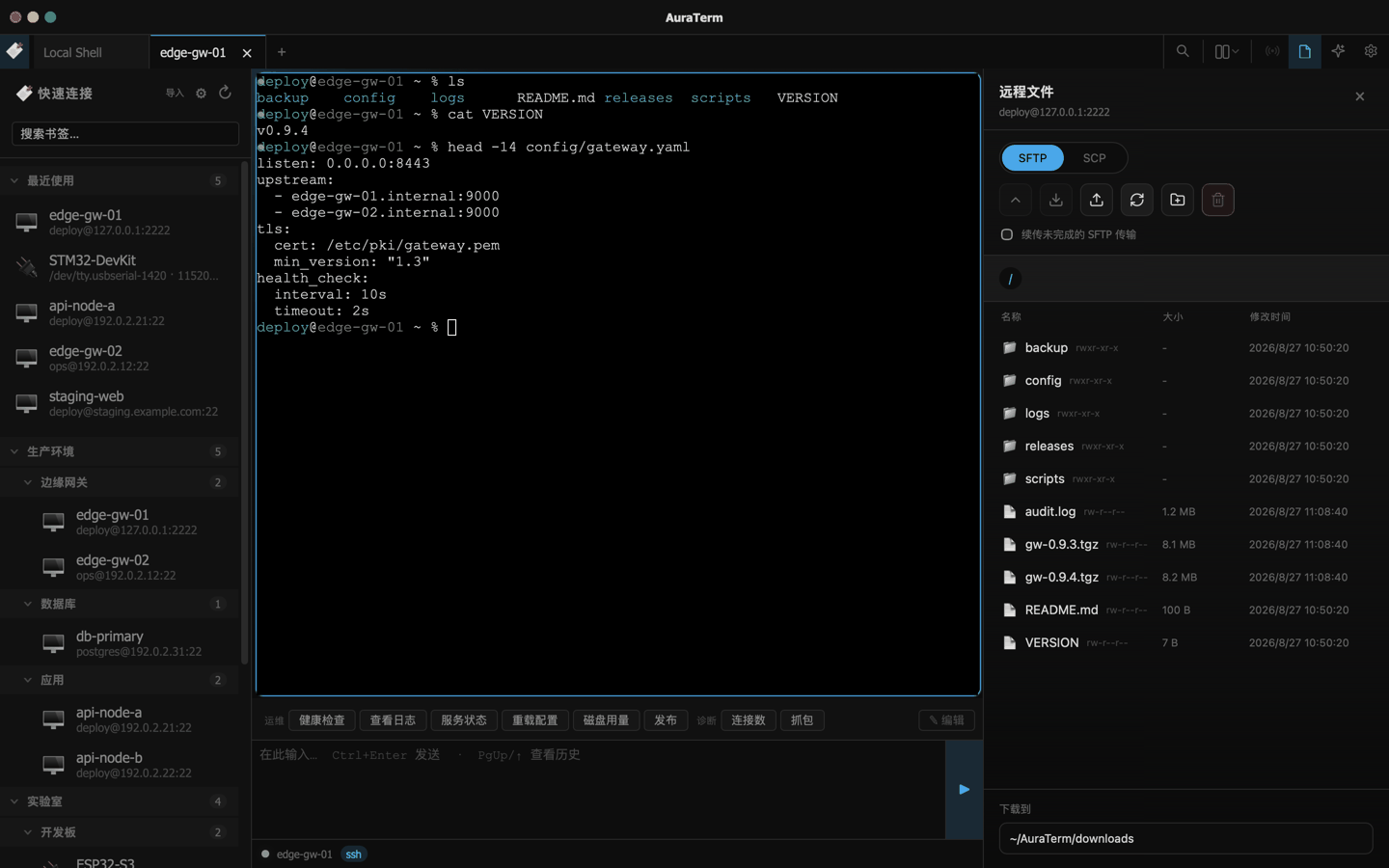
Task: Open app settings gear in top right
Action: point(1371,52)
